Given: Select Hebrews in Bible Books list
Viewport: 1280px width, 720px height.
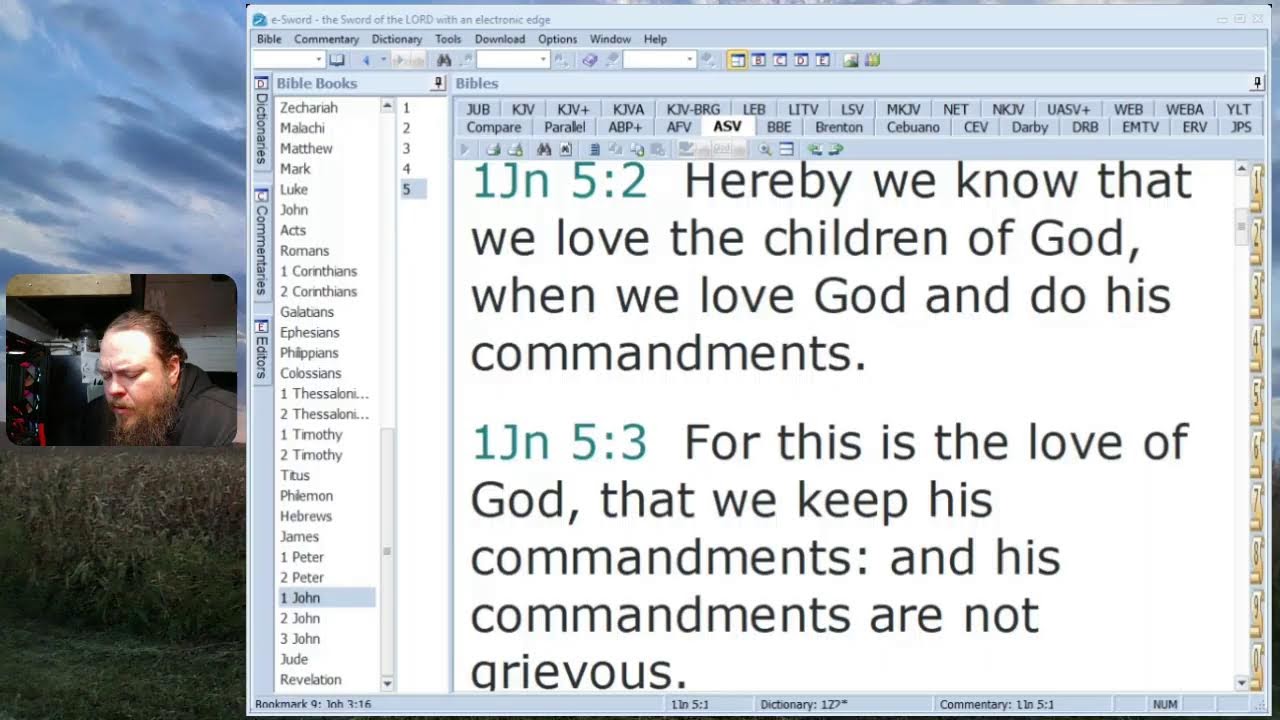Looking at the screenshot, I should pos(305,516).
